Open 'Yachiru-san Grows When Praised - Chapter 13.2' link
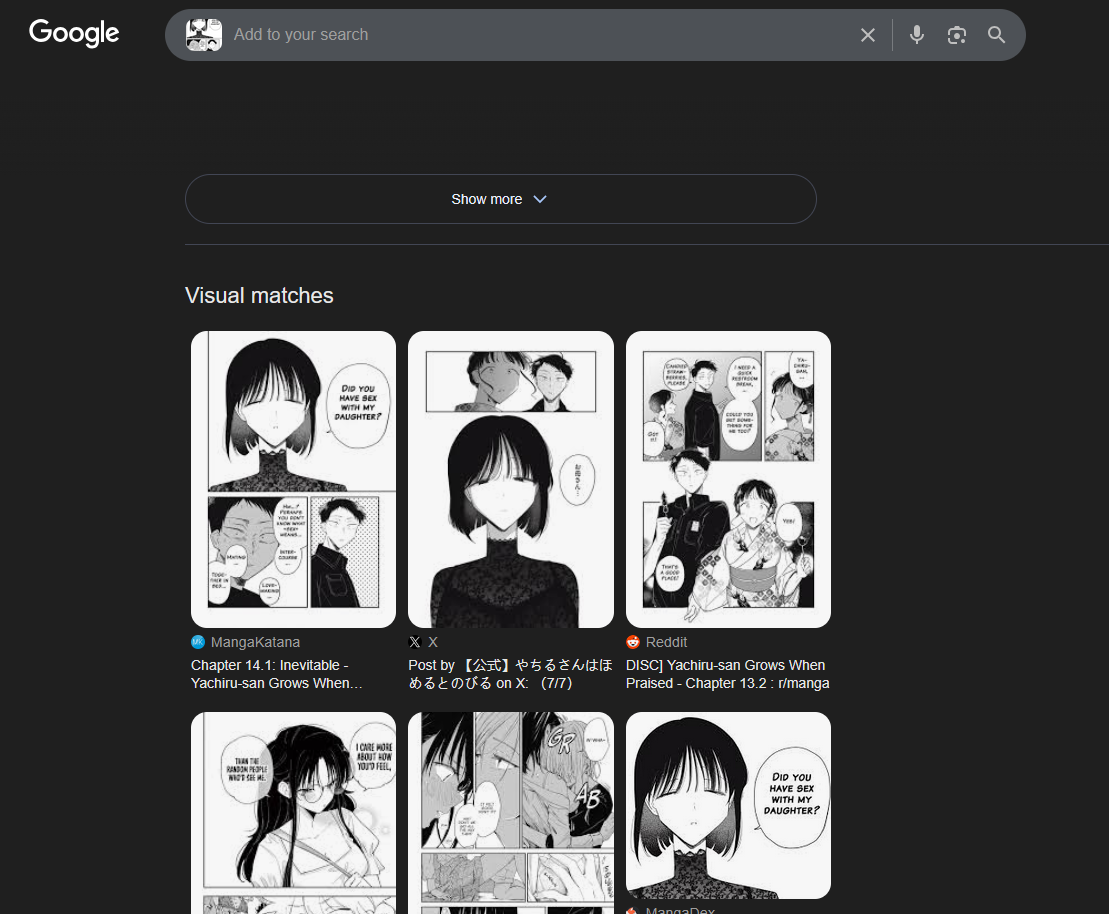Viewport: 1109px width, 914px height. [728, 674]
